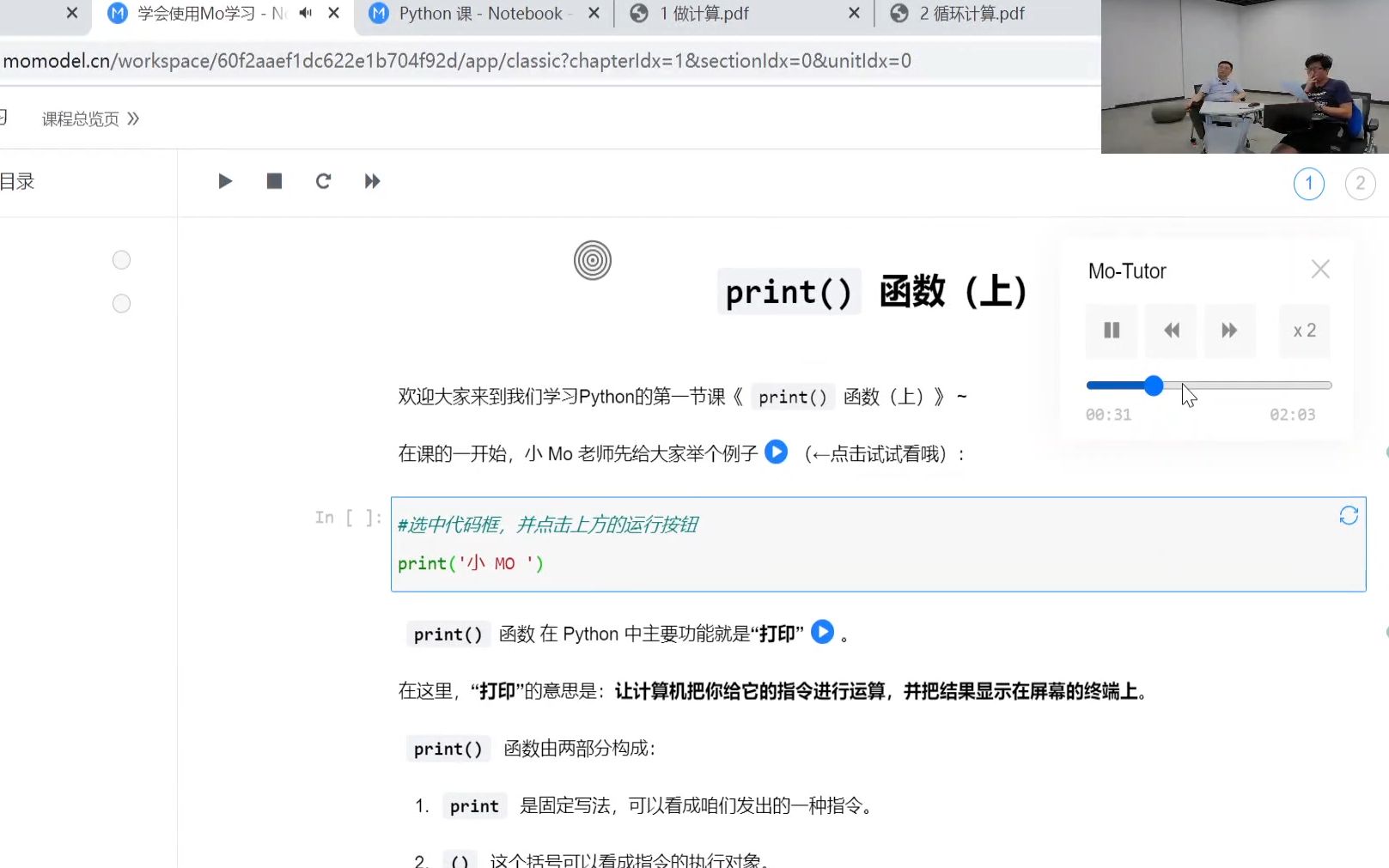Refresh the print code cell
The image size is (1389, 868).
(x=1348, y=515)
